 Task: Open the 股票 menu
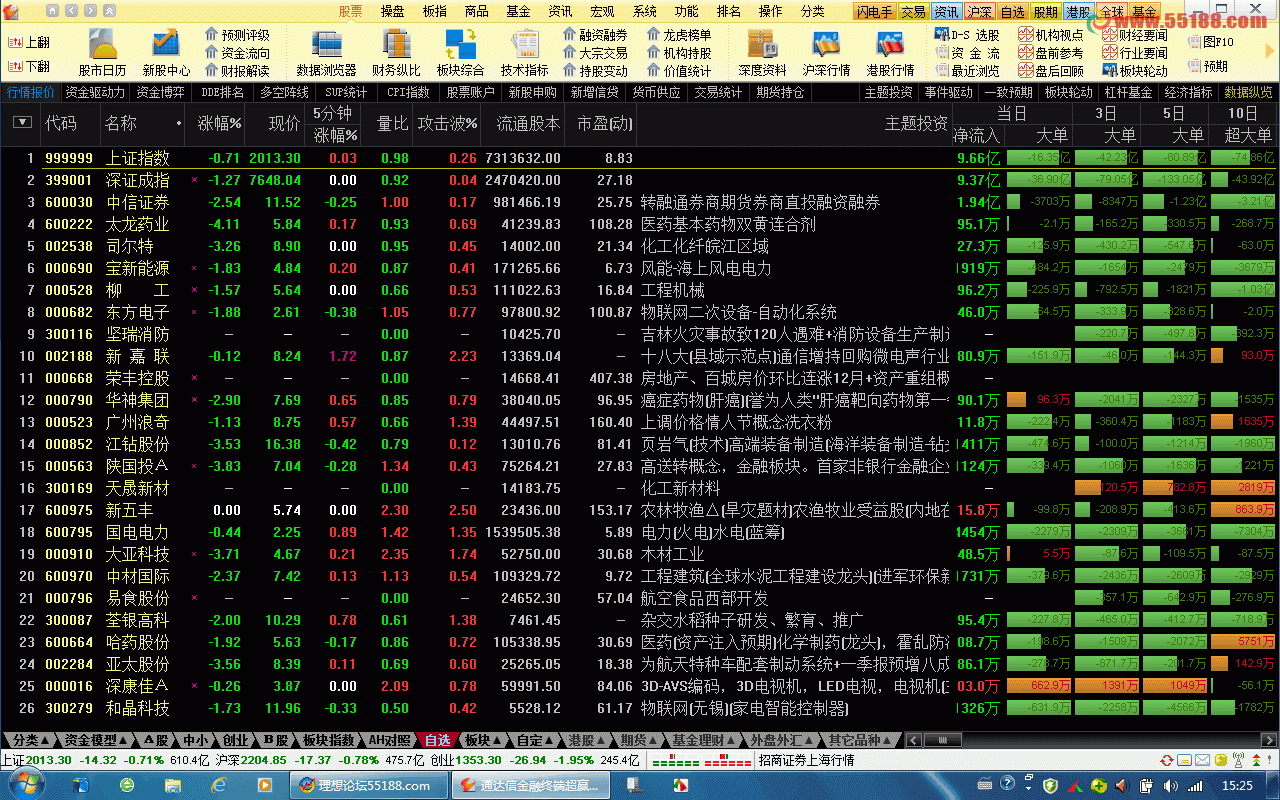click(351, 11)
